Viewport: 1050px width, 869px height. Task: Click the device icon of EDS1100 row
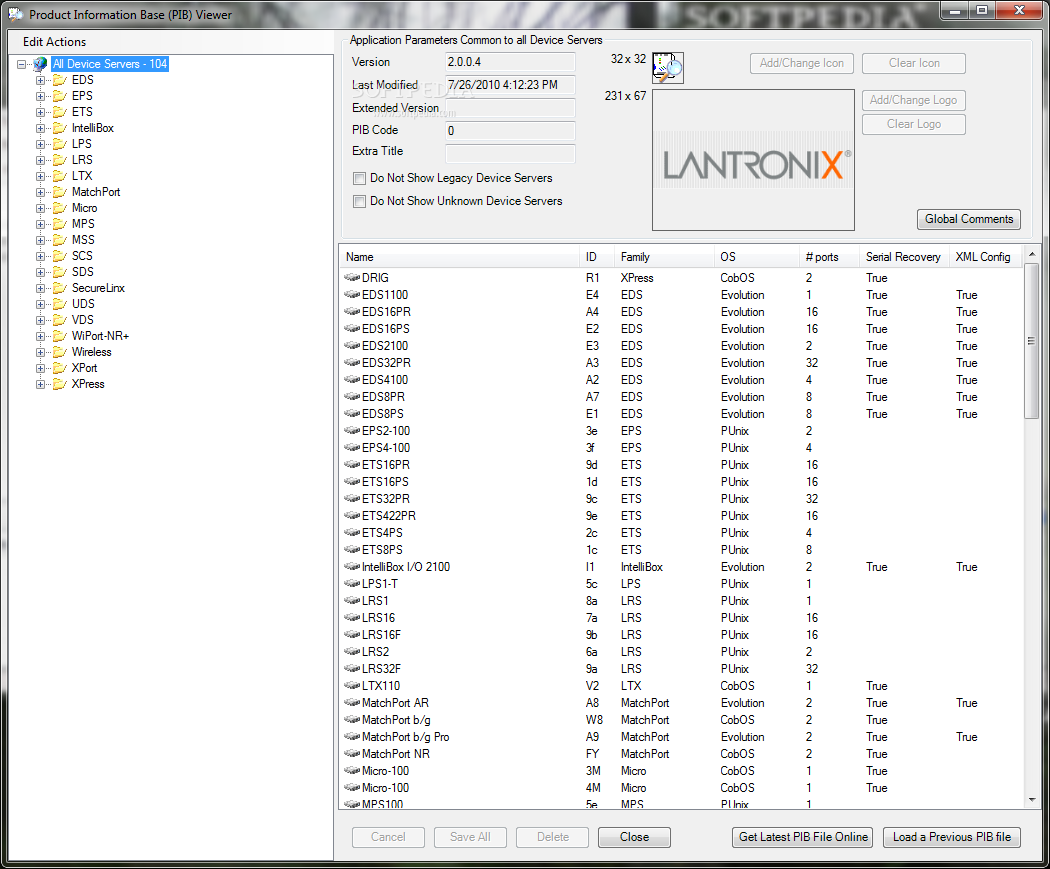(x=352, y=295)
